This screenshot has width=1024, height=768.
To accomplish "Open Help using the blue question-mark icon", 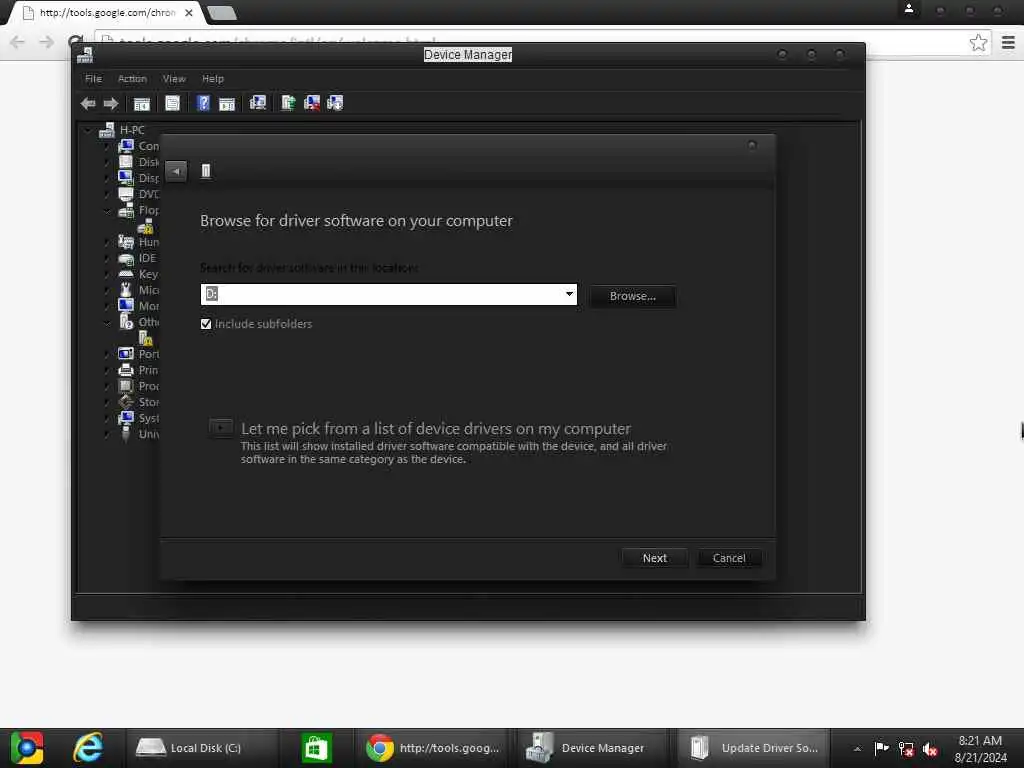I will pyautogui.click(x=203, y=103).
